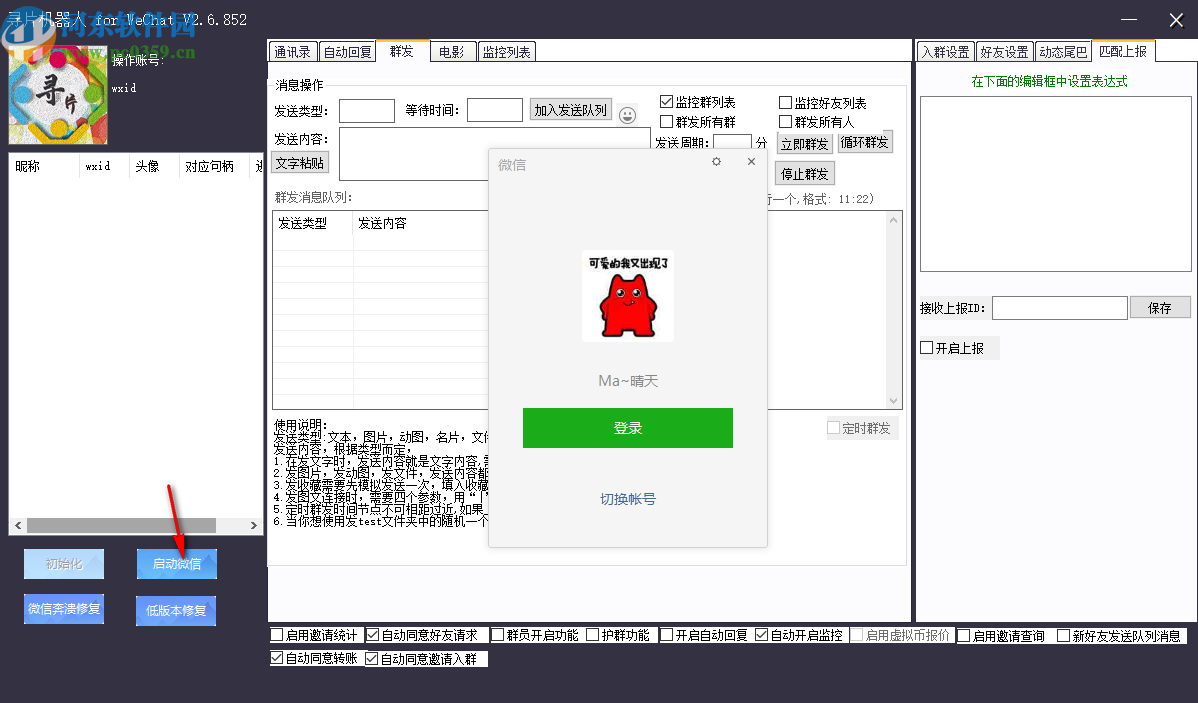Click 文字粘贴 button
Viewport: 1198px width, 703px height.
(300, 163)
